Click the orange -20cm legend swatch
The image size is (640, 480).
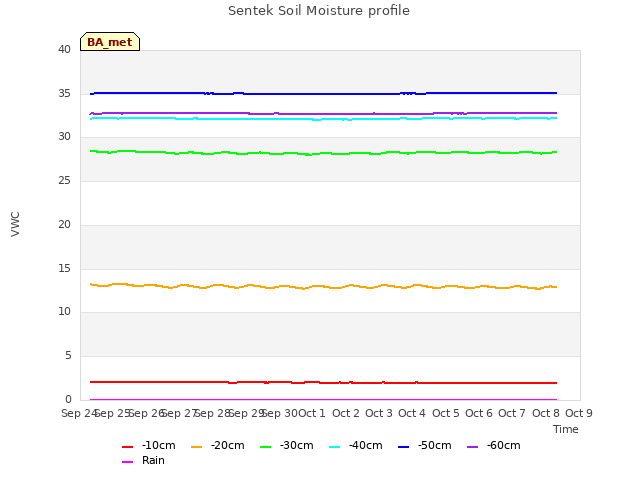tap(196, 447)
